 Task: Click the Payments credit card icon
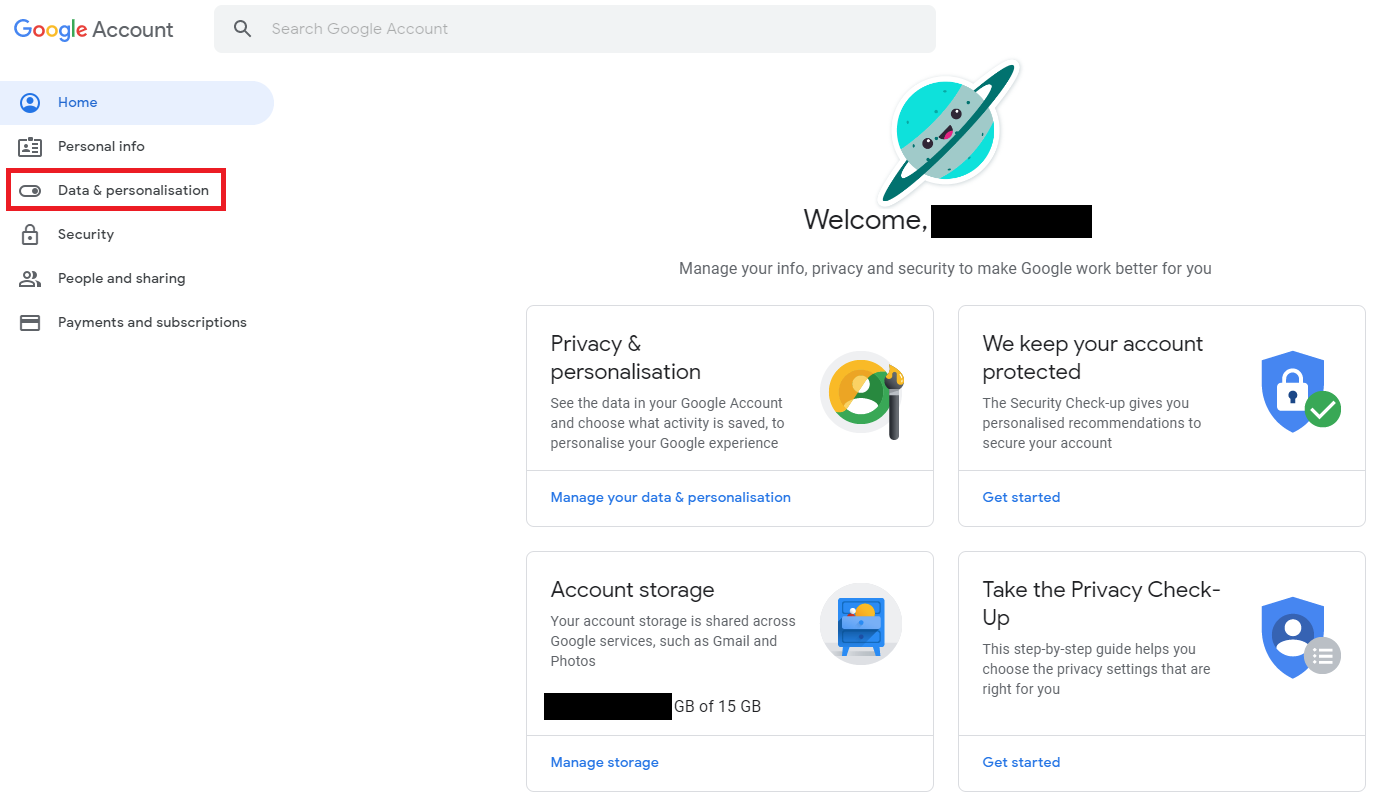pos(30,322)
